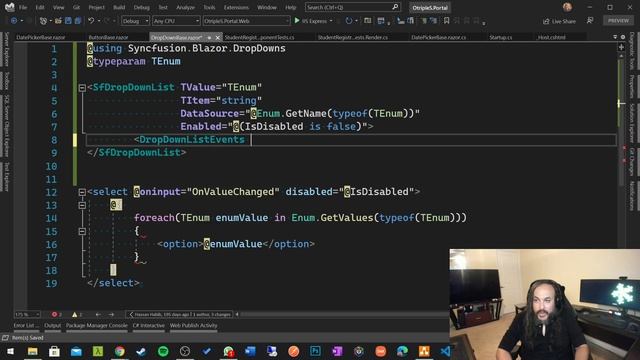Open OBS Studio from the taskbar
Viewport: 640px width, 360px height.
coord(184,351)
